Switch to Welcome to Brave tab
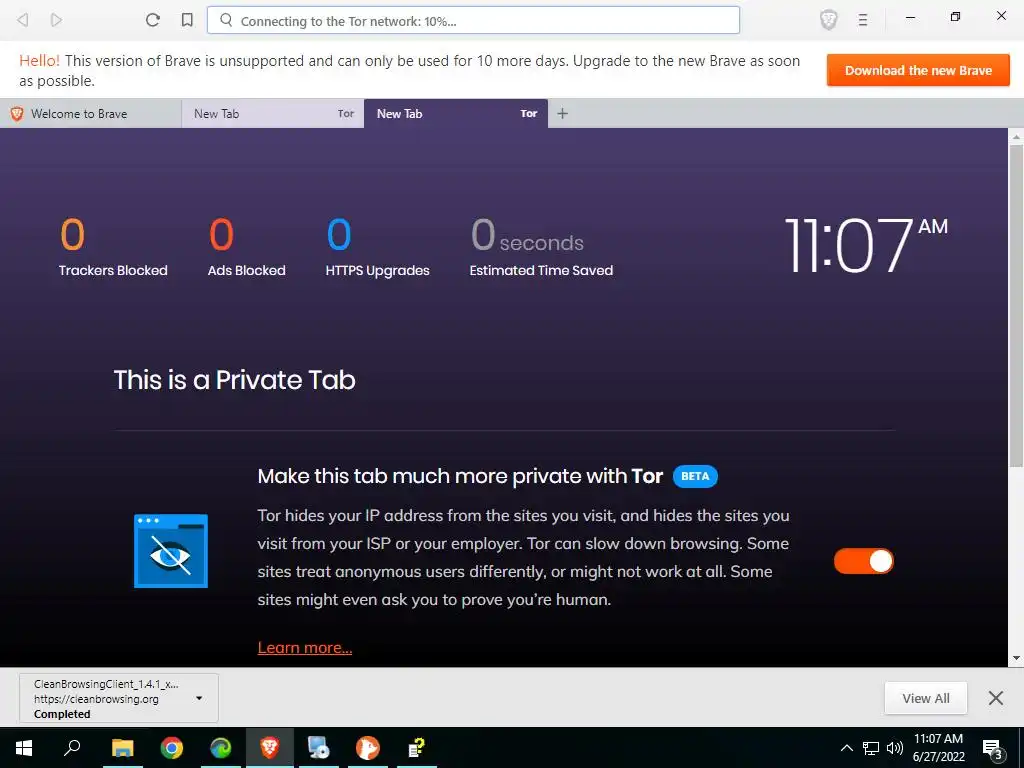1024x768 pixels. pyautogui.click(x=91, y=114)
